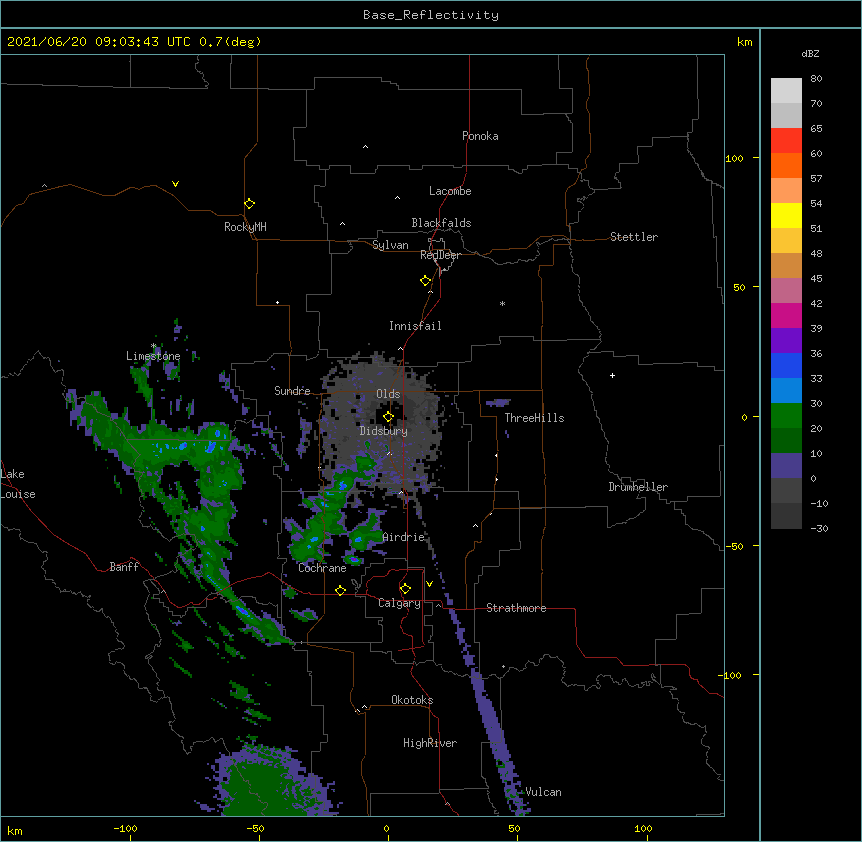
Task: Click the Didsbury town label
Action: click(x=384, y=431)
